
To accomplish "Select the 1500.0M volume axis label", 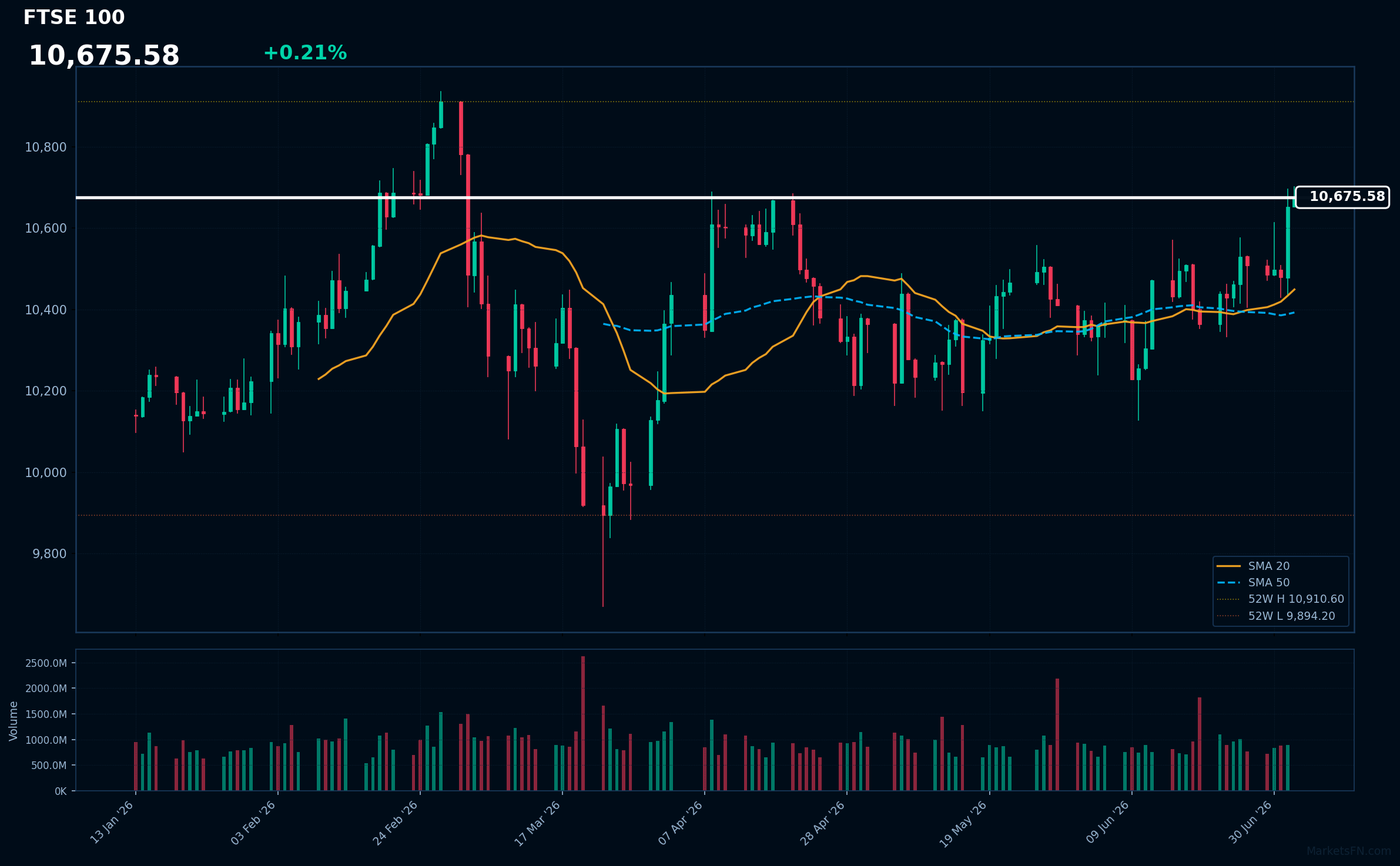I will pos(46,714).
